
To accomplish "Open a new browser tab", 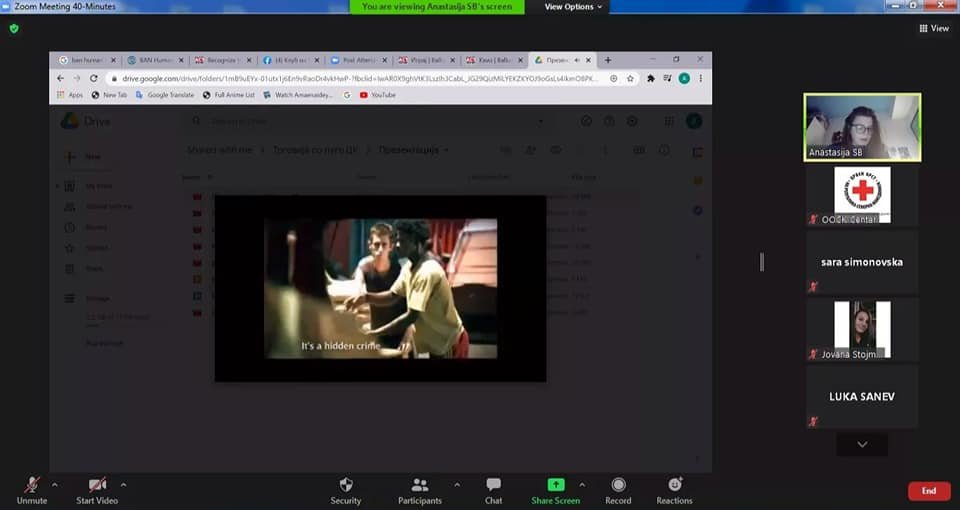I will coord(608,60).
